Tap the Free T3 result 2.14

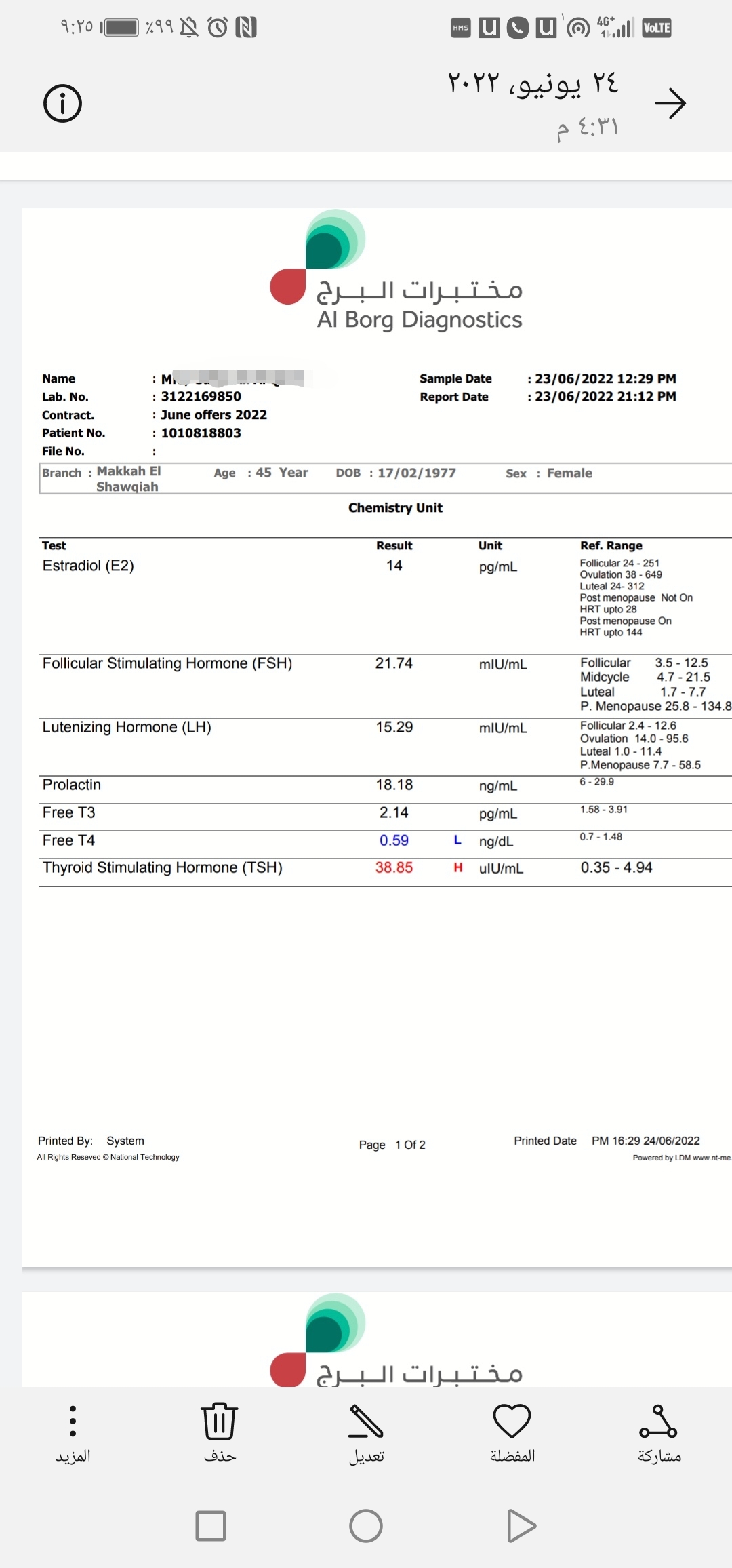coord(394,812)
